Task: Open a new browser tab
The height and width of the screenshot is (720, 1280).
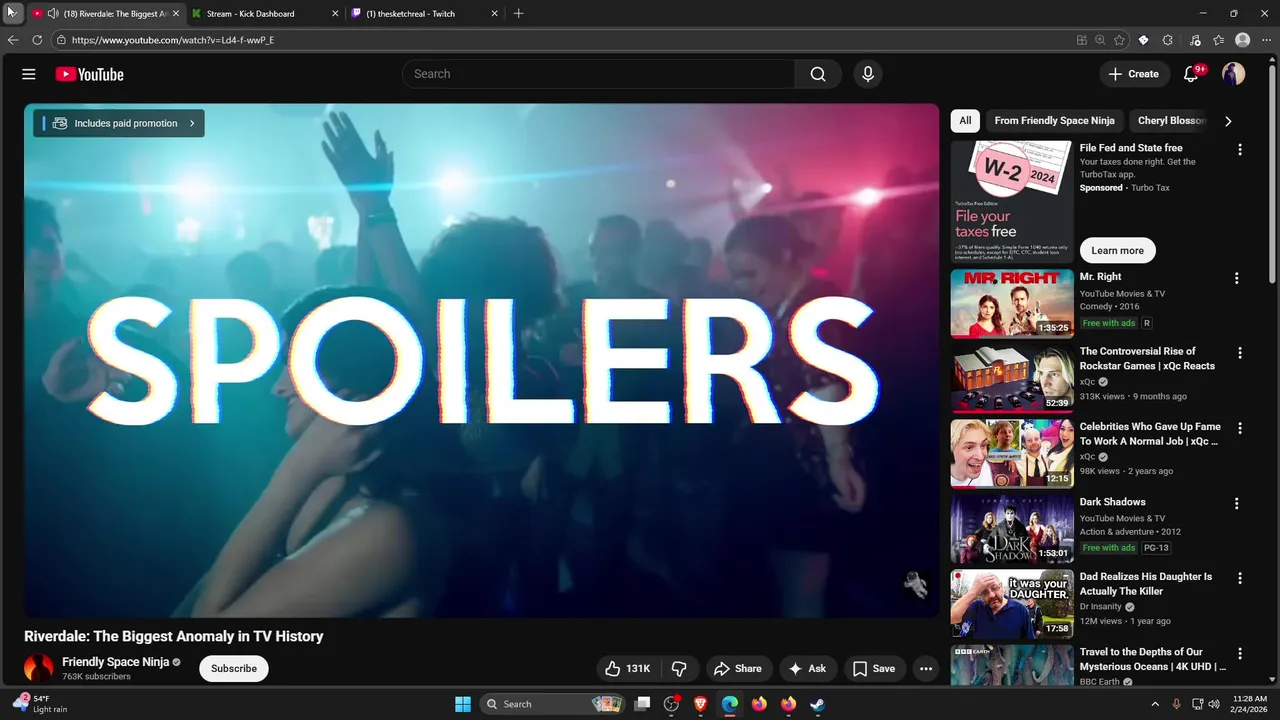Action: point(518,14)
